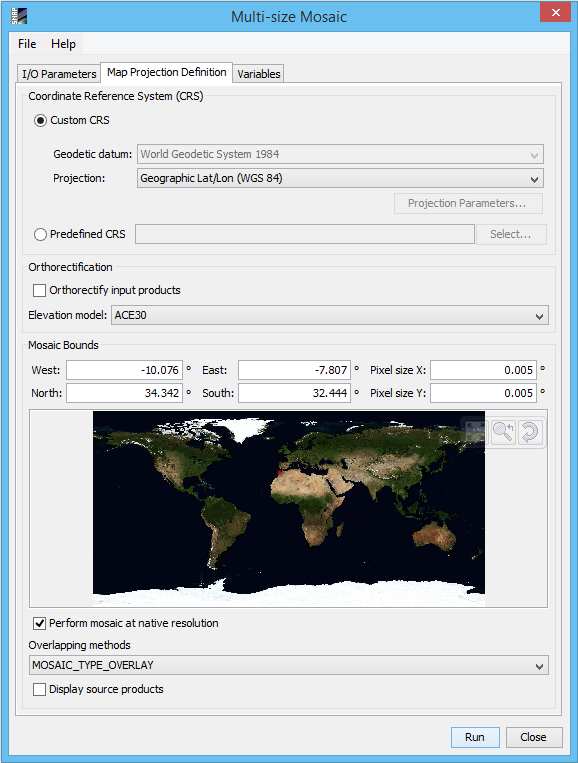The image size is (578, 763).
Task: Click the zoom-all world map overlay icon
Action: pyautogui.click(x=475, y=432)
